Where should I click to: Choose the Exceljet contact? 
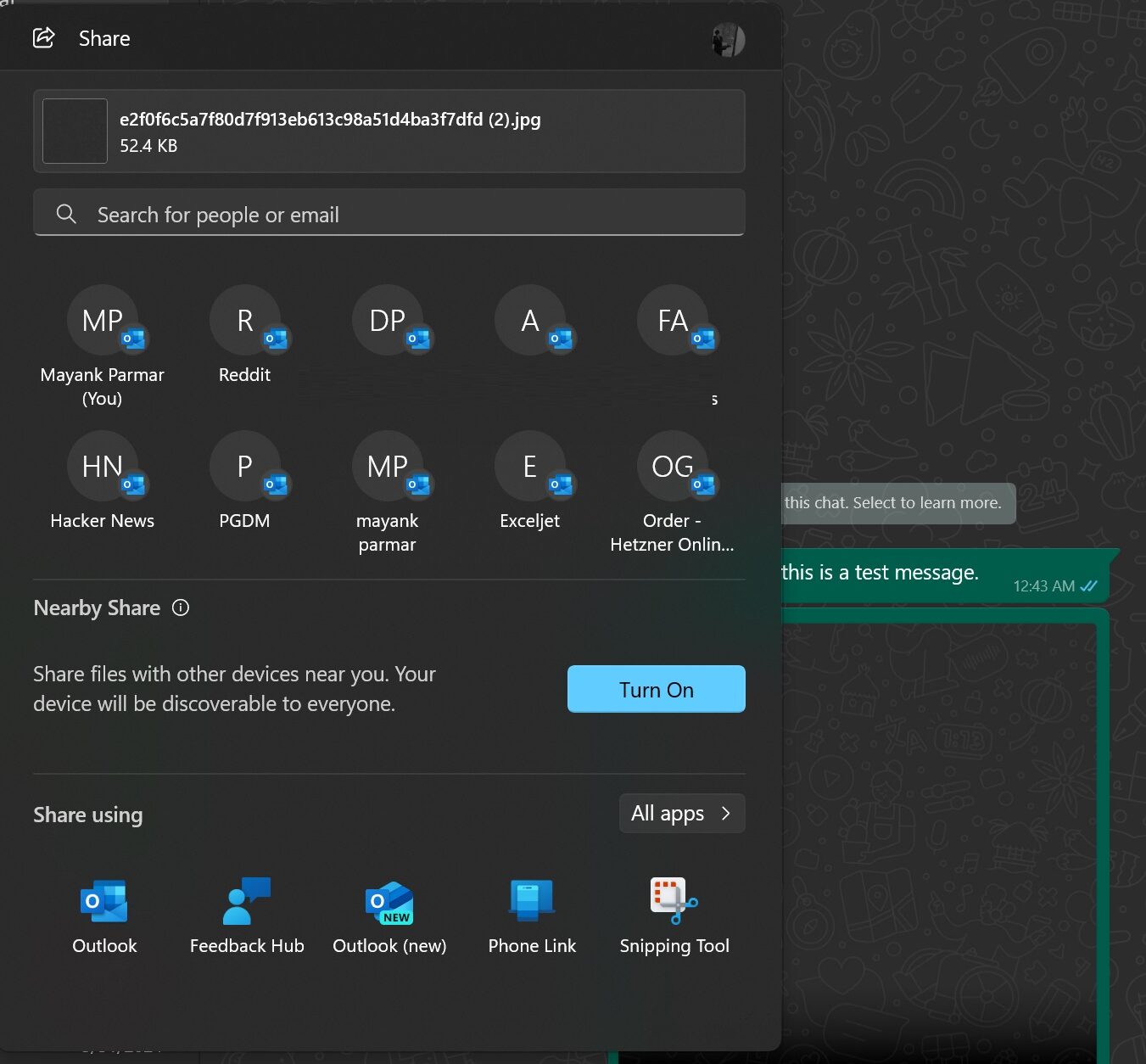tap(530, 481)
